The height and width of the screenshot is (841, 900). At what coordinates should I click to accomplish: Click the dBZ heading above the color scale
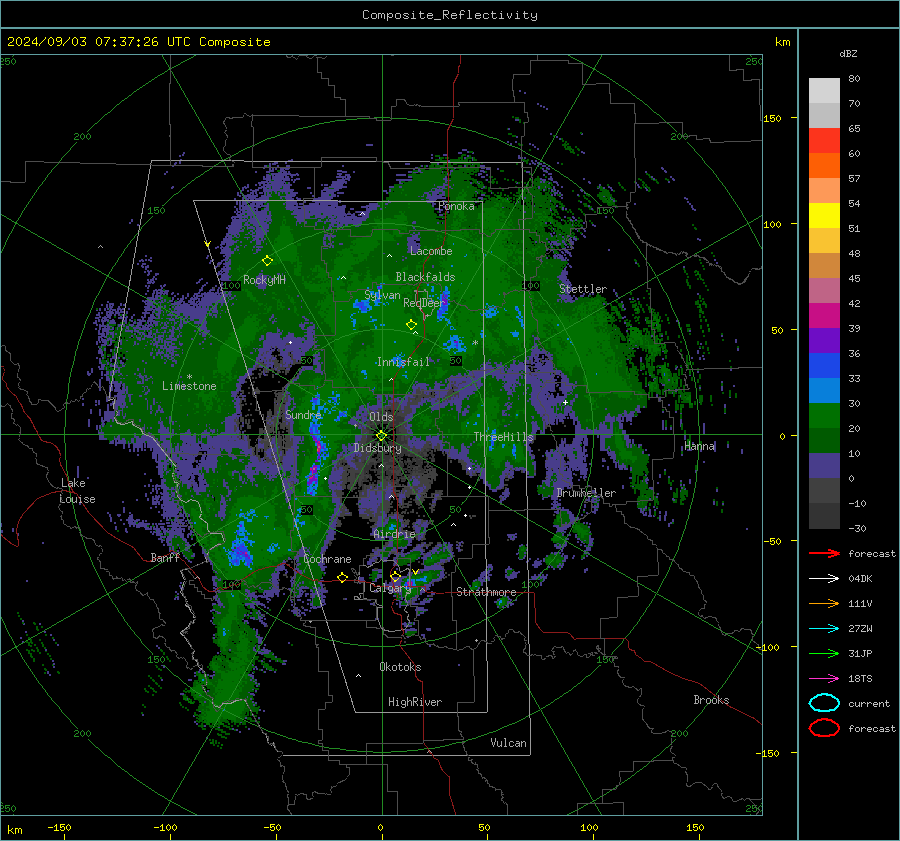pyautogui.click(x=848, y=53)
